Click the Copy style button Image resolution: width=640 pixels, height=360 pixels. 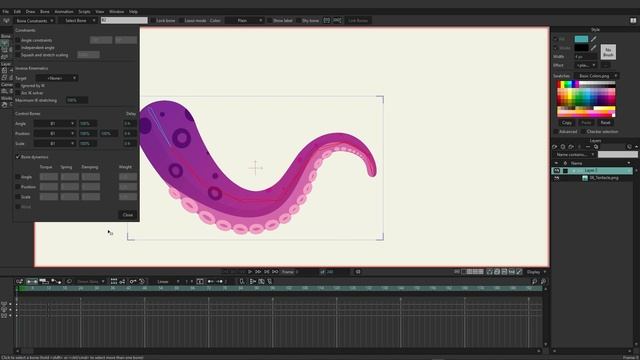(567, 122)
